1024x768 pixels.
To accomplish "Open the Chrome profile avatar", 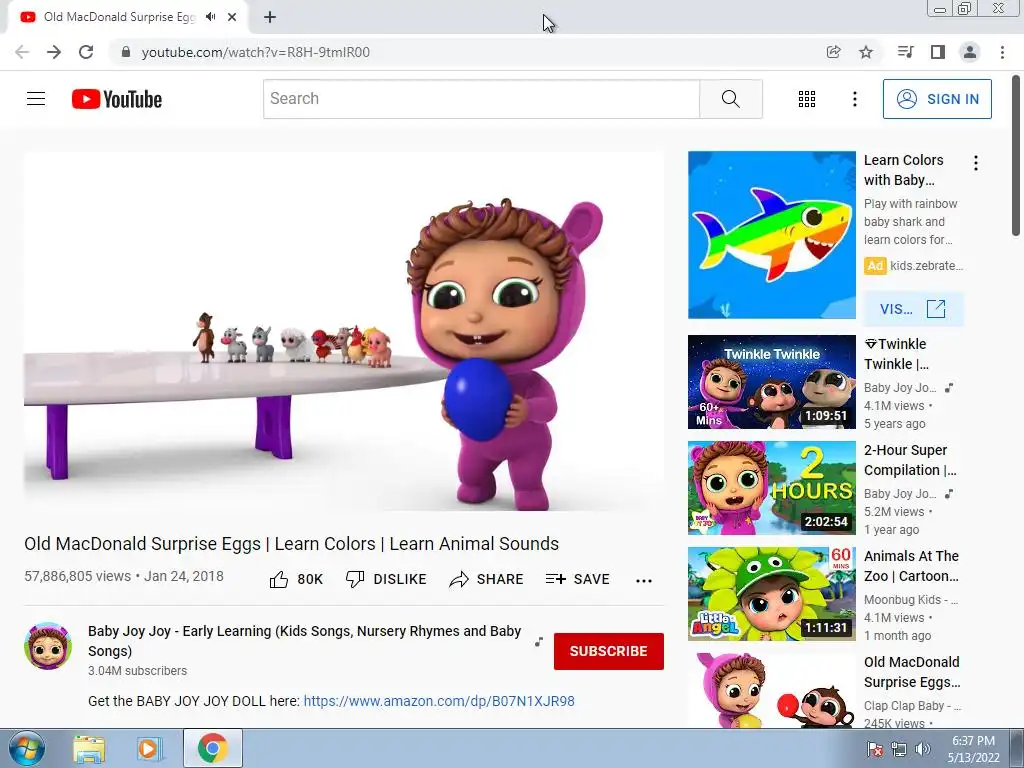I will (970, 52).
